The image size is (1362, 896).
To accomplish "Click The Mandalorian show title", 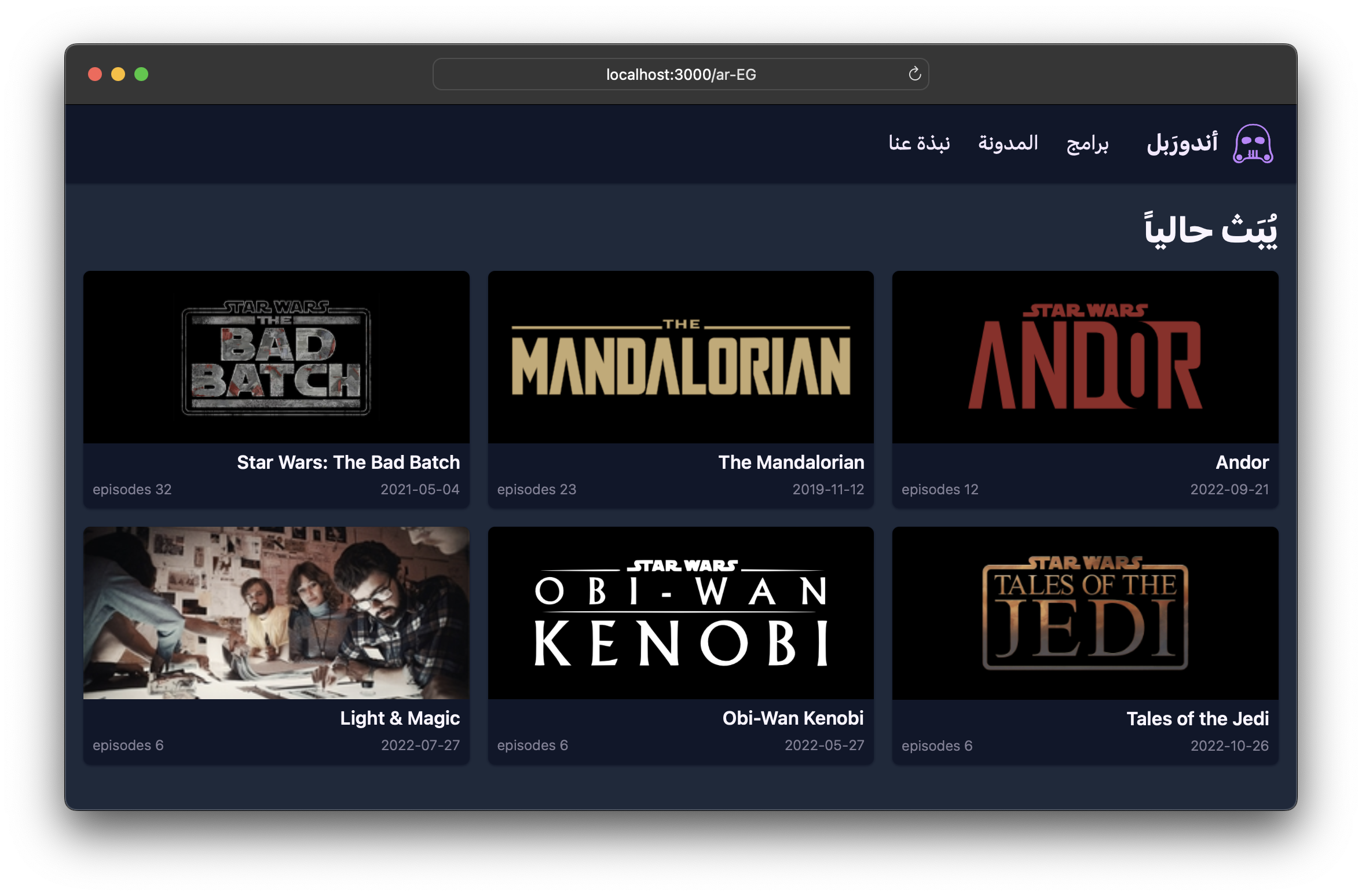I will [x=791, y=462].
